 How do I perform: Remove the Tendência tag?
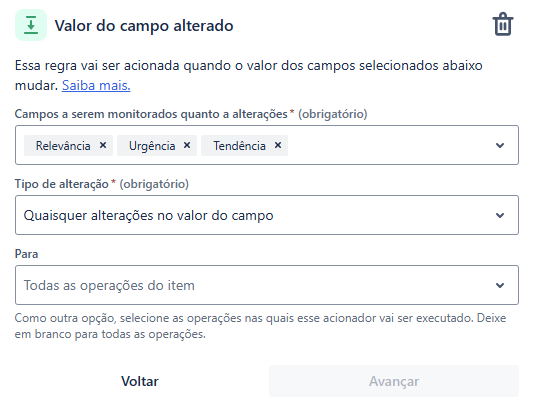coord(278,145)
